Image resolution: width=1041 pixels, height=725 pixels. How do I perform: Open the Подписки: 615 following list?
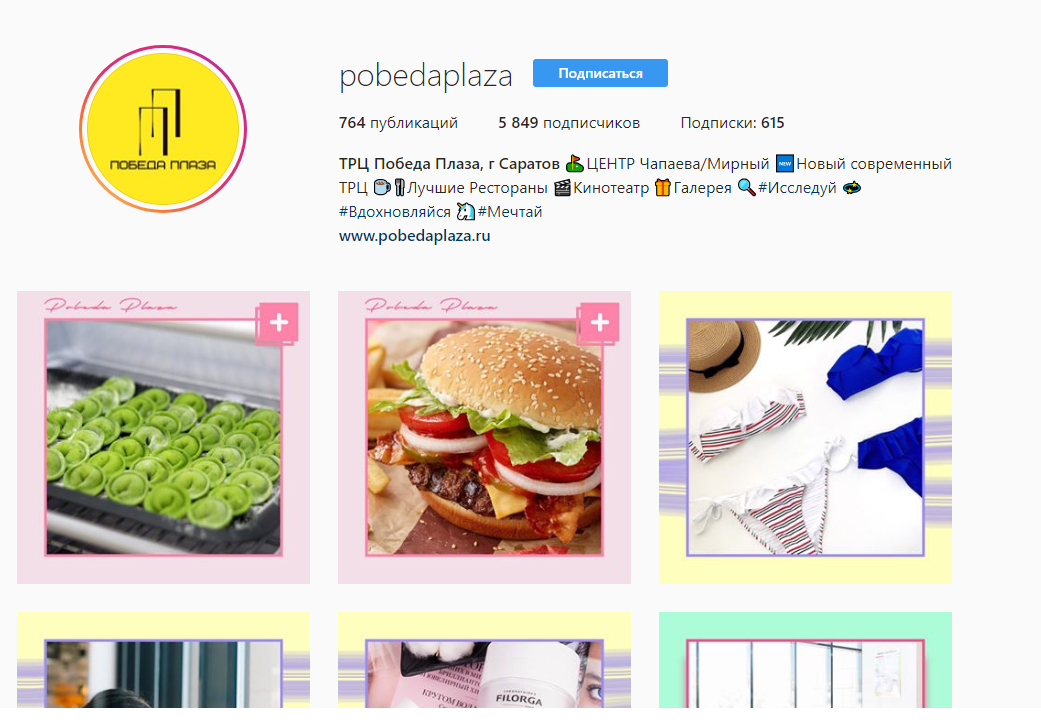pyautogui.click(x=732, y=123)
